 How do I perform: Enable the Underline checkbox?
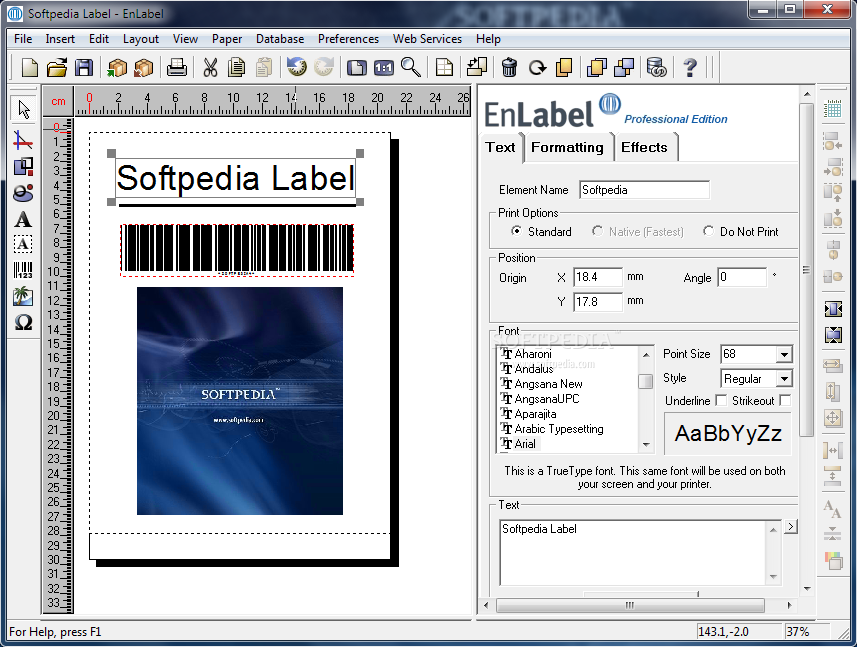click(x=721, y=401)
